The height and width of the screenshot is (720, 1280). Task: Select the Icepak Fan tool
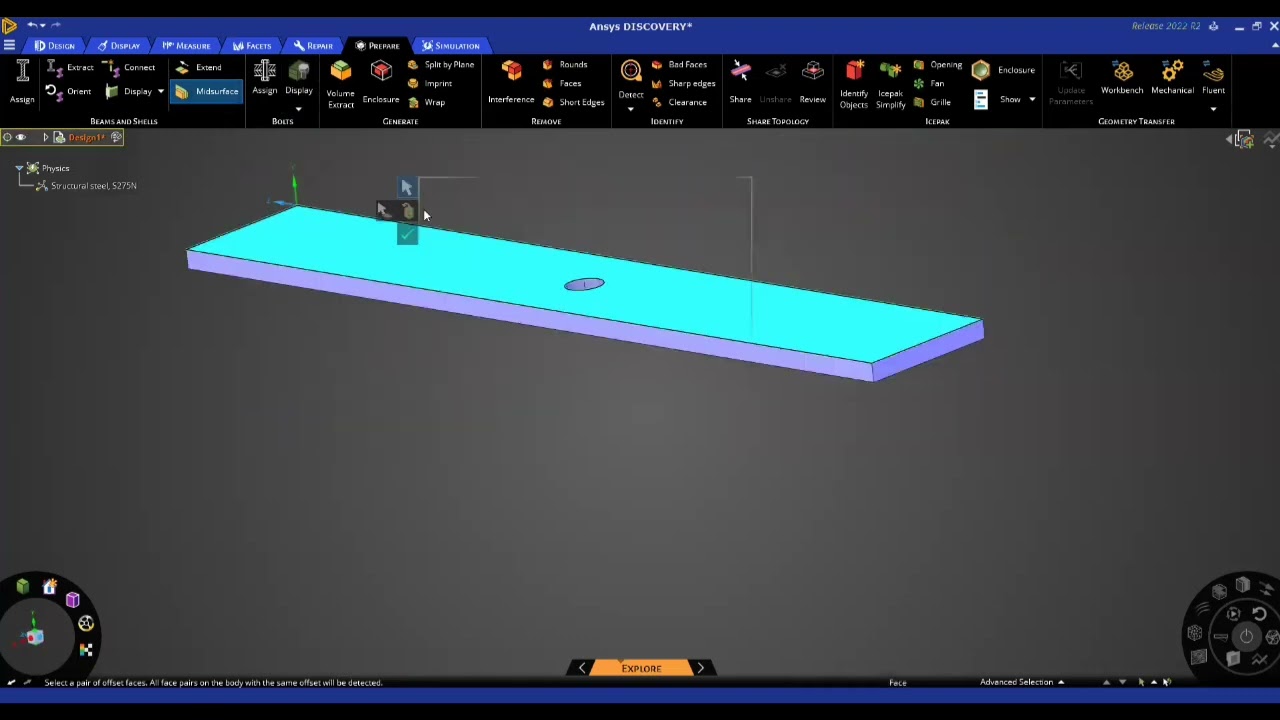(x=929, y=84)
